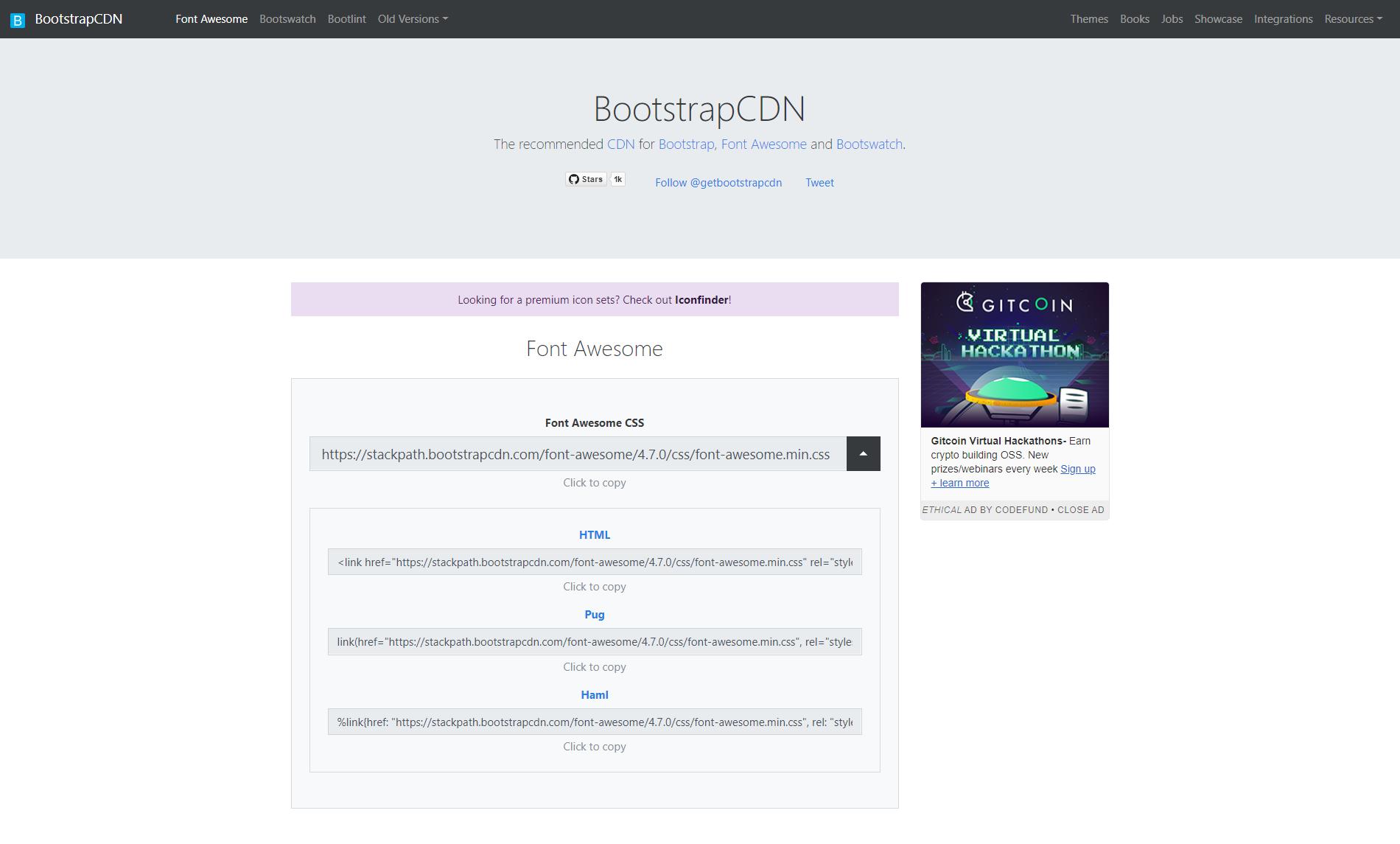The image size is (1400, 844).
Task: Expand the Resources dropdown
Action: point(1353,19)
